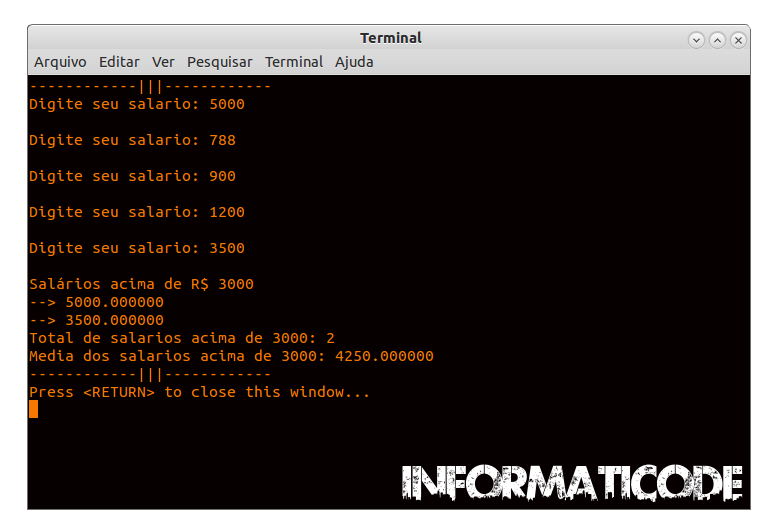Click the Terminal window title bar text
The width and height of the screenshot is (762, 525).
(391, 38)
